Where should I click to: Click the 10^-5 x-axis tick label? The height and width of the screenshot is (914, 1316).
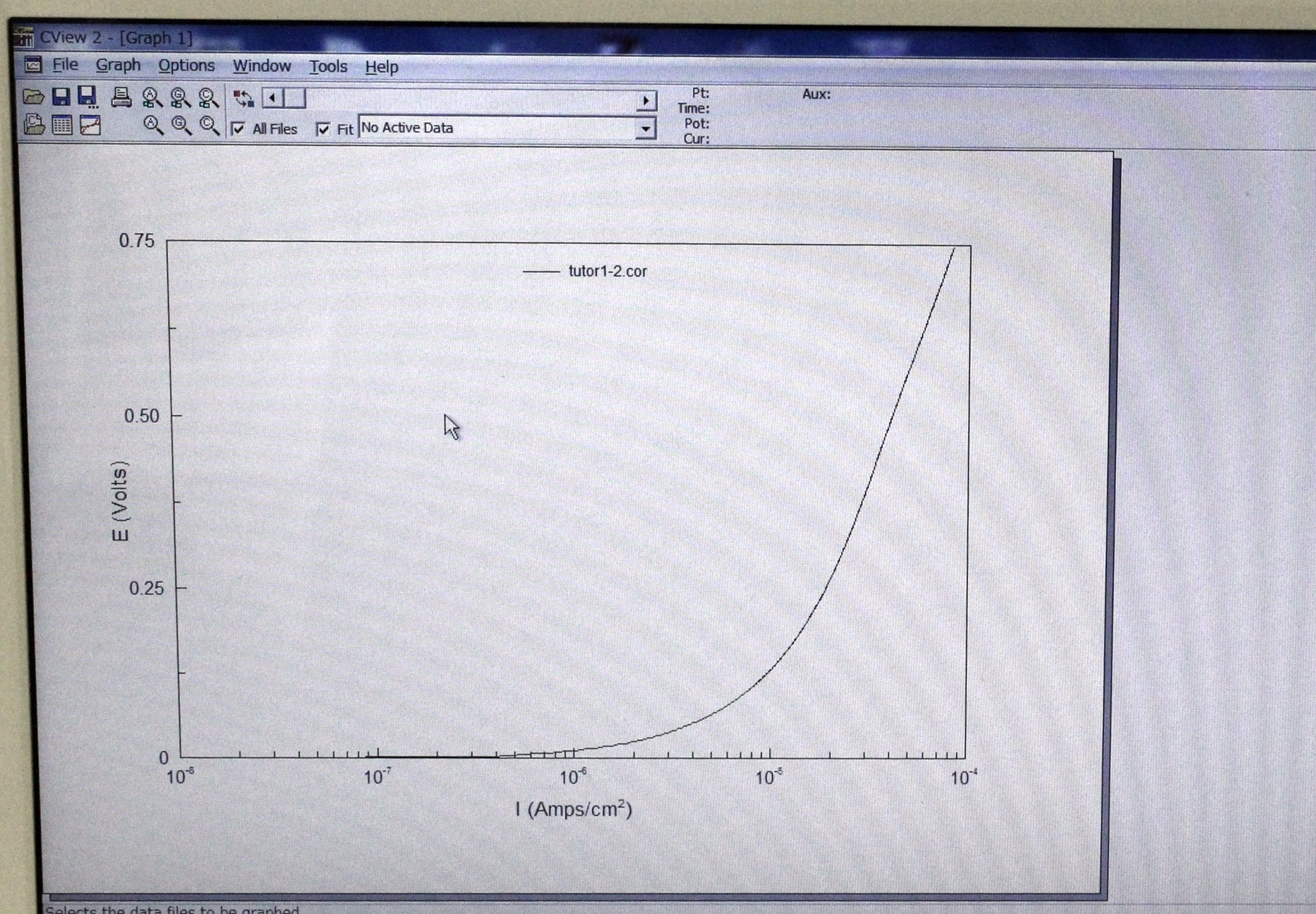(768, 777)
